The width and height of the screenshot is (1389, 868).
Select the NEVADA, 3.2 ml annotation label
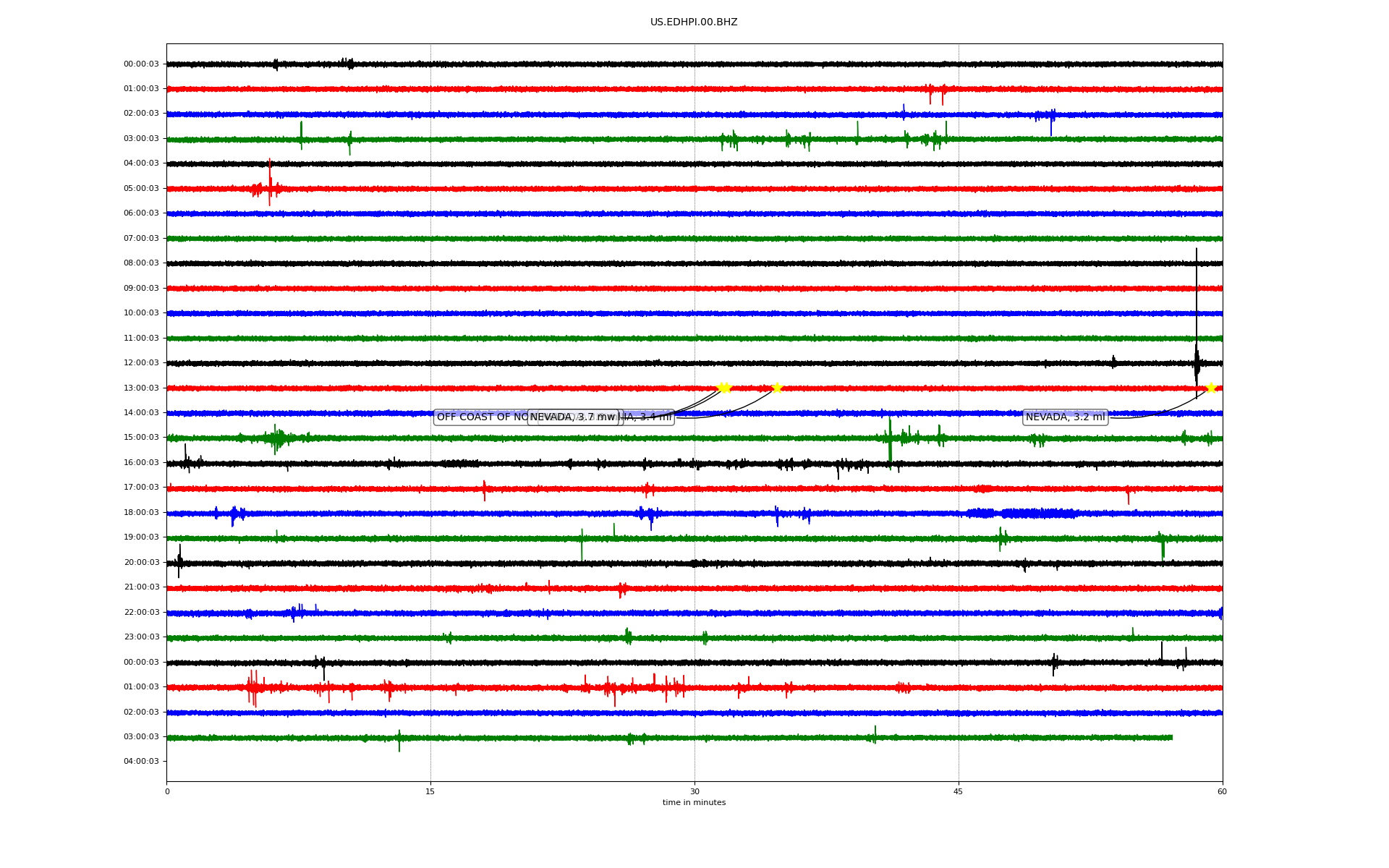click(1065, 417)
